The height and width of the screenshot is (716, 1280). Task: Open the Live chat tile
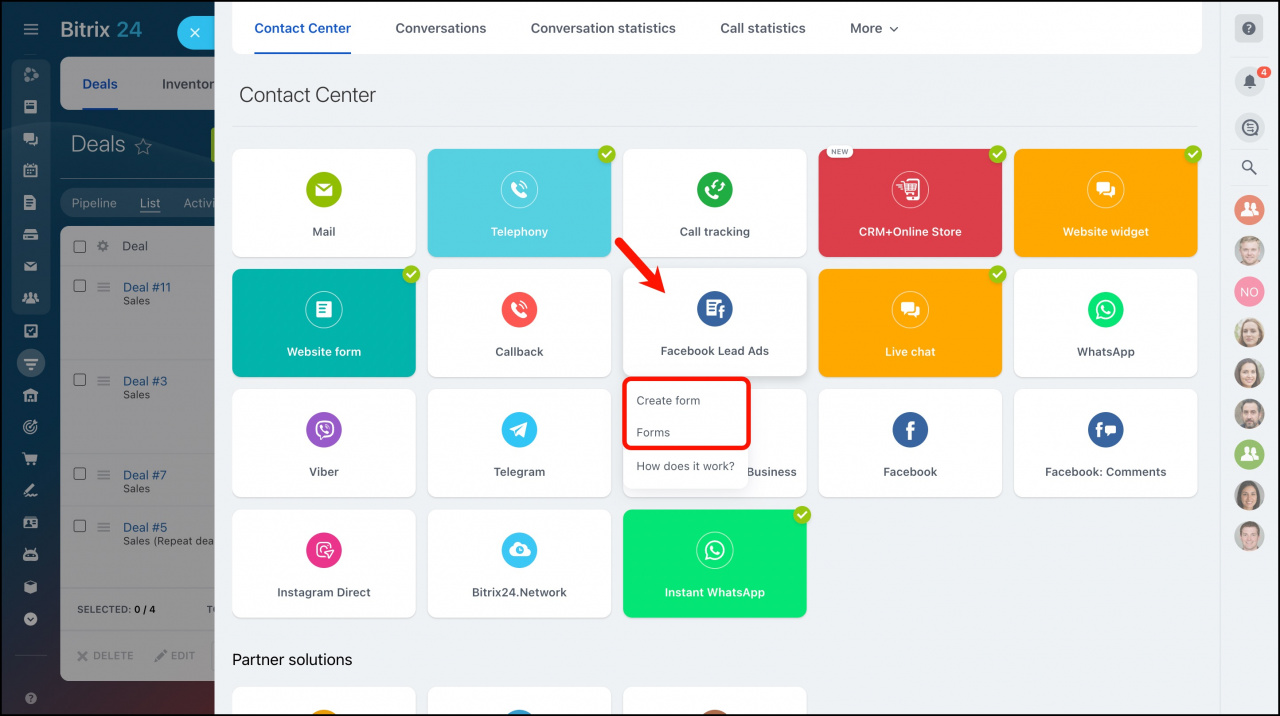tap(910, 323)
